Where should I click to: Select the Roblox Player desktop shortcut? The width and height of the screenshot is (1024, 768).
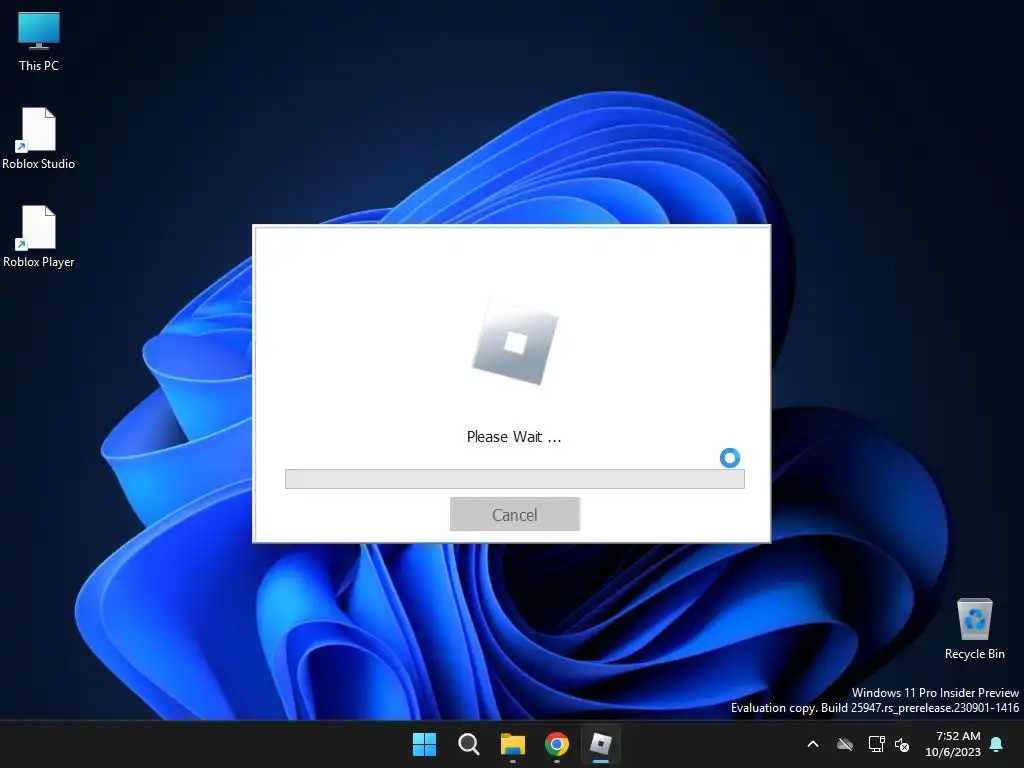39,237
